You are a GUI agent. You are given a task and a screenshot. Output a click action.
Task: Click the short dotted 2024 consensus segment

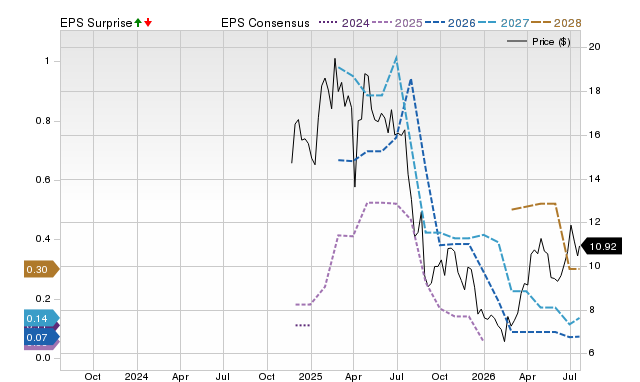[x=302, y=325]
